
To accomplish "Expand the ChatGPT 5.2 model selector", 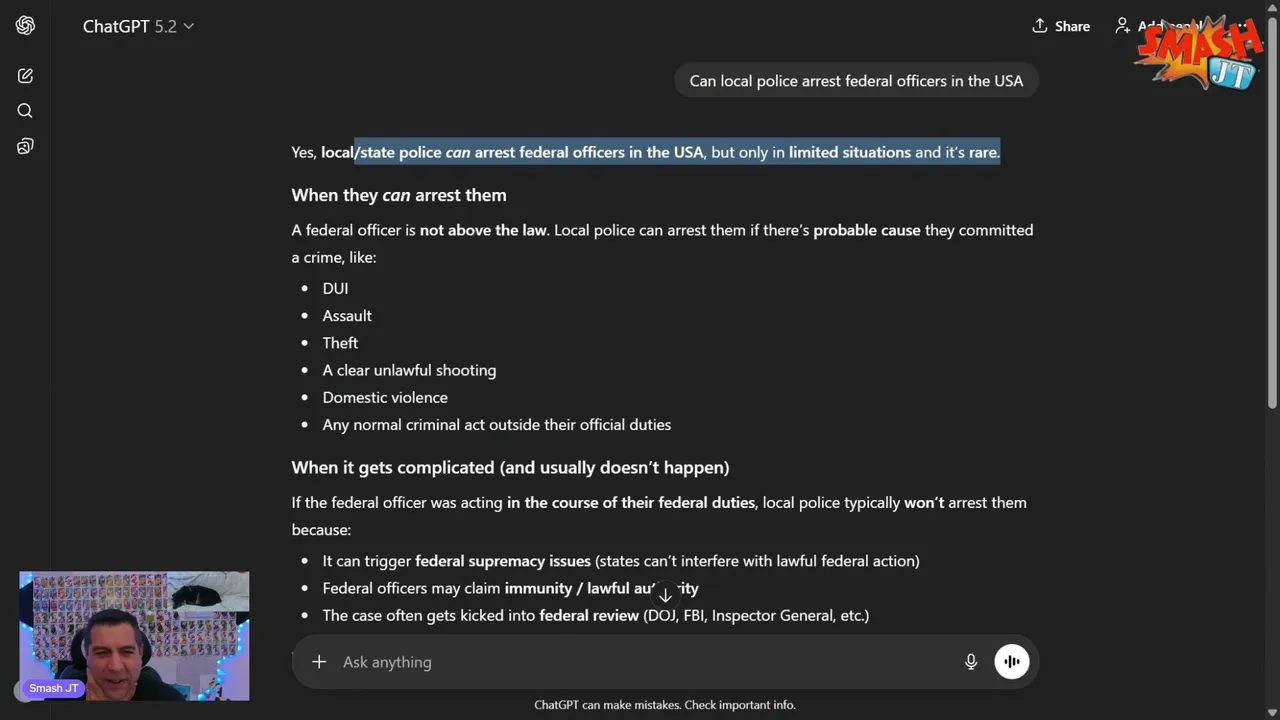I will click(x=138, y=26).
